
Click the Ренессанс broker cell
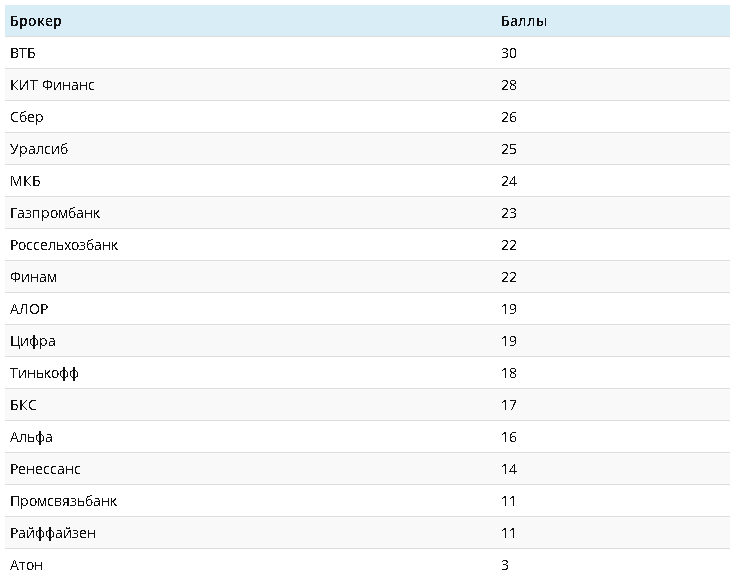pos(45,469)
